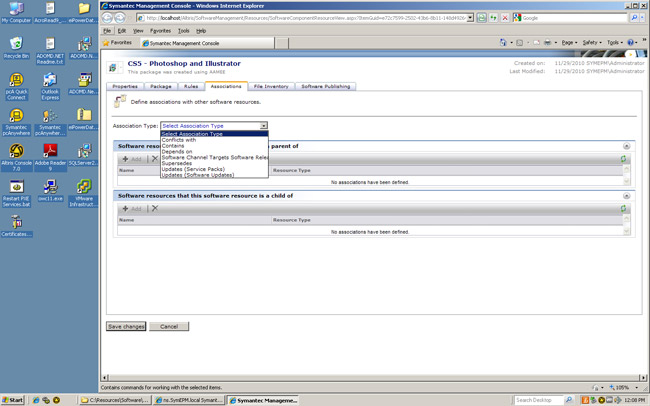Click the Add button in child-of section
This screenshot has width=650, height=406.
pyautogui.click(x=132, y=209)
